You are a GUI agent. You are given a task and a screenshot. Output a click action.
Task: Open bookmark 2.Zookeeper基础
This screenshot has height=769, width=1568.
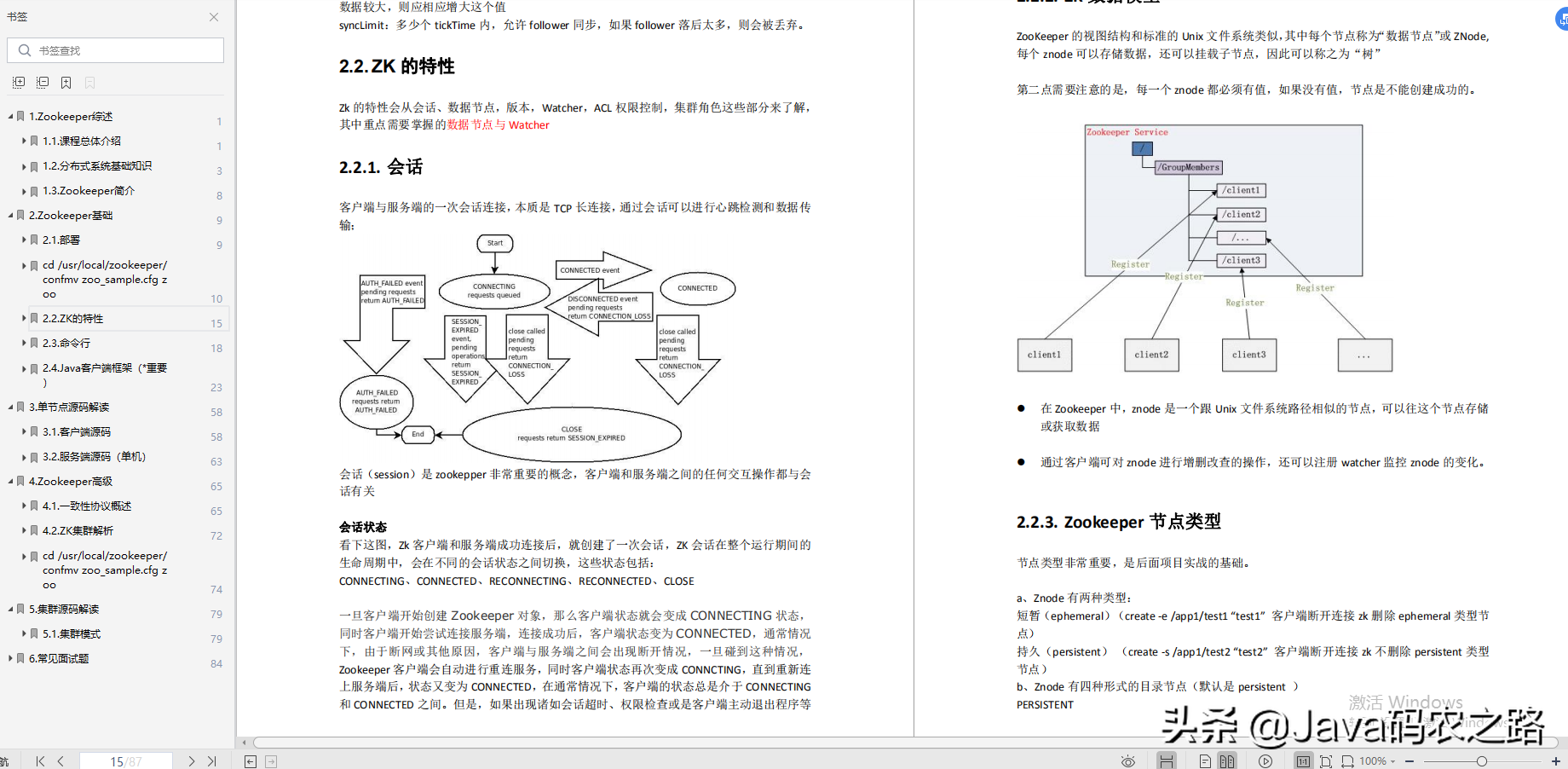click(71, 215)
